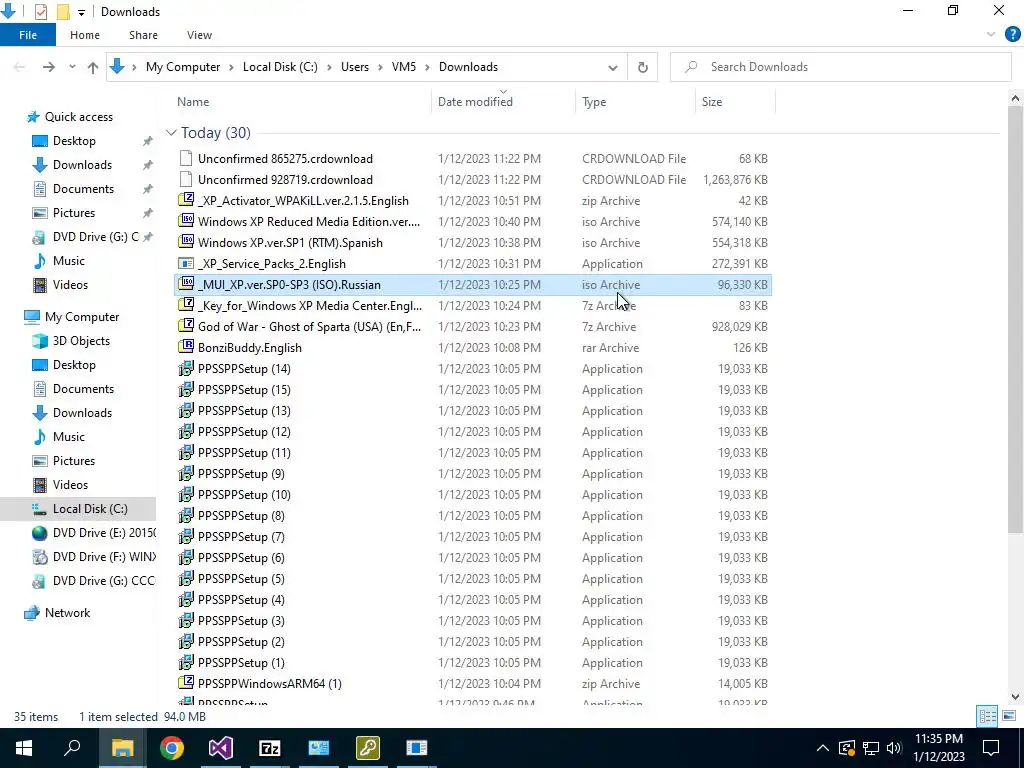Select _Key_for_Windows XP Media Center 7z file
Screen dimensions: 1024x768
[473, 306]
